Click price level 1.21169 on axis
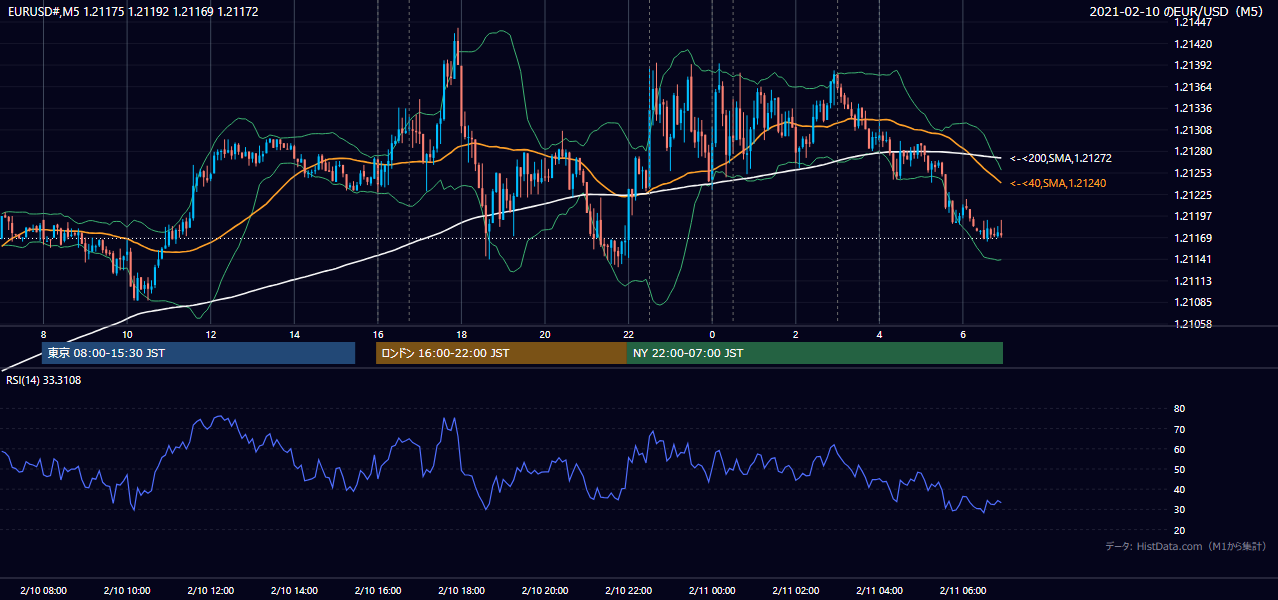This screenshot has height=600, width=1278. click(1194, 238)
